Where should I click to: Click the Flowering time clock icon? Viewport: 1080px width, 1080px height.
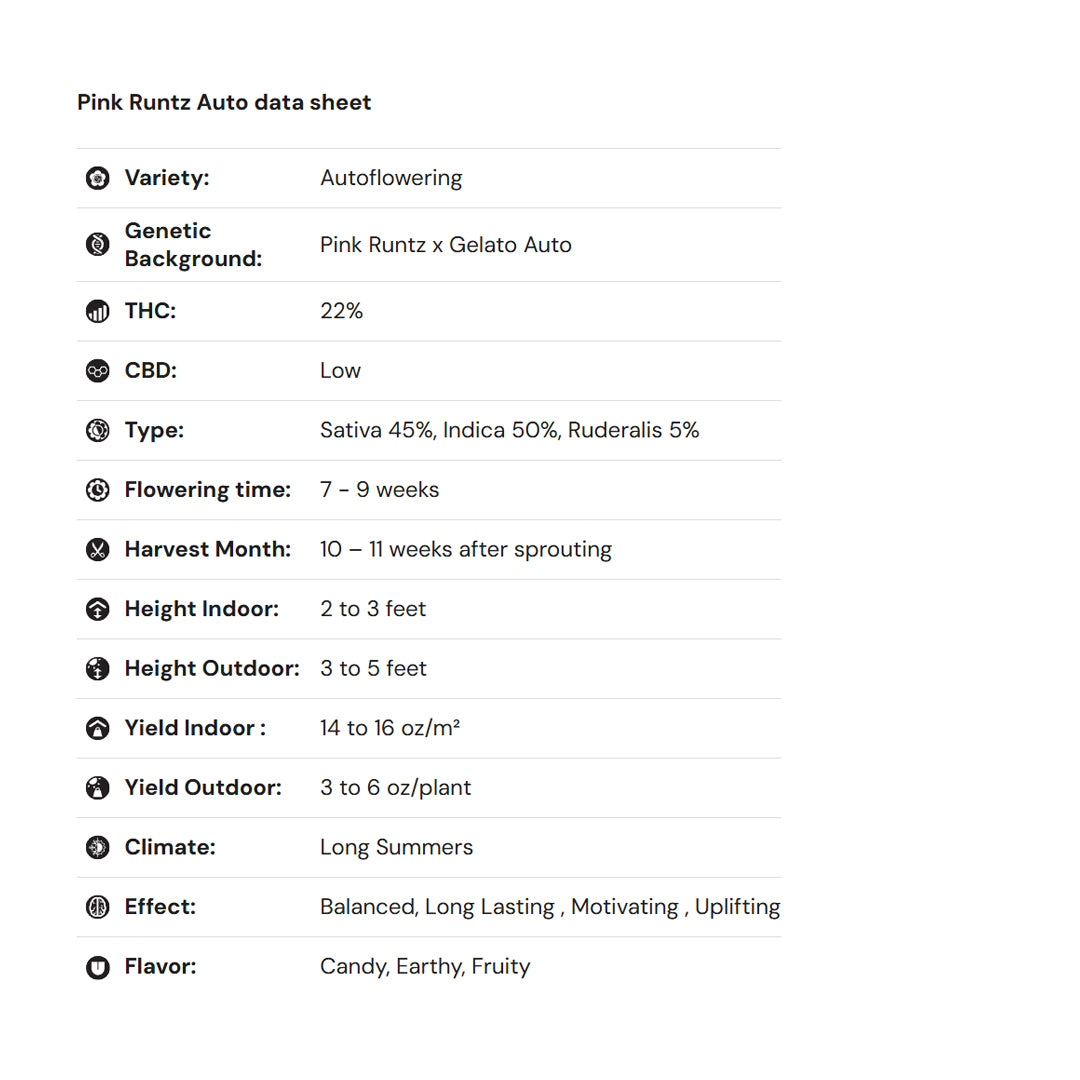tap(97, 490)
